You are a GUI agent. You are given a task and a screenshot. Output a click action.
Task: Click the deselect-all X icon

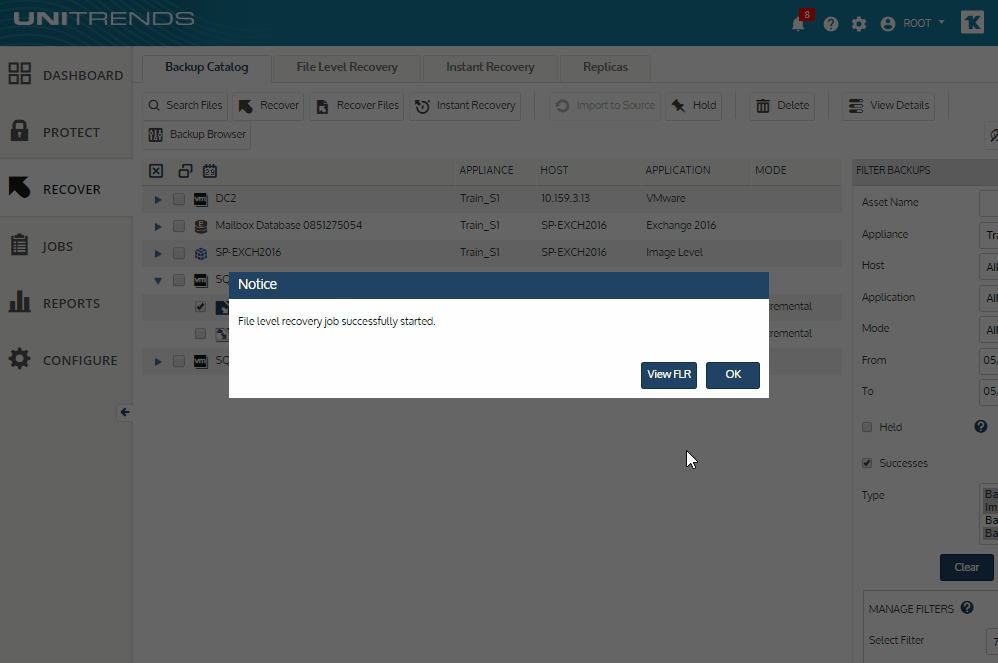click(x=156, y=171)
